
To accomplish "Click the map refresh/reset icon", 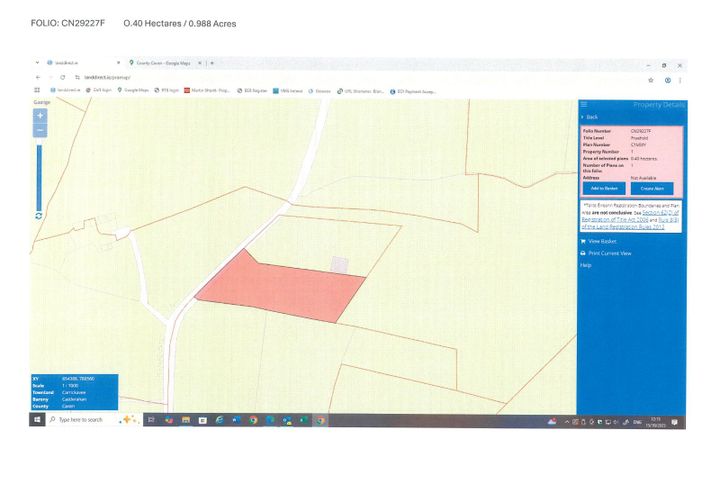I will point(38,215).
